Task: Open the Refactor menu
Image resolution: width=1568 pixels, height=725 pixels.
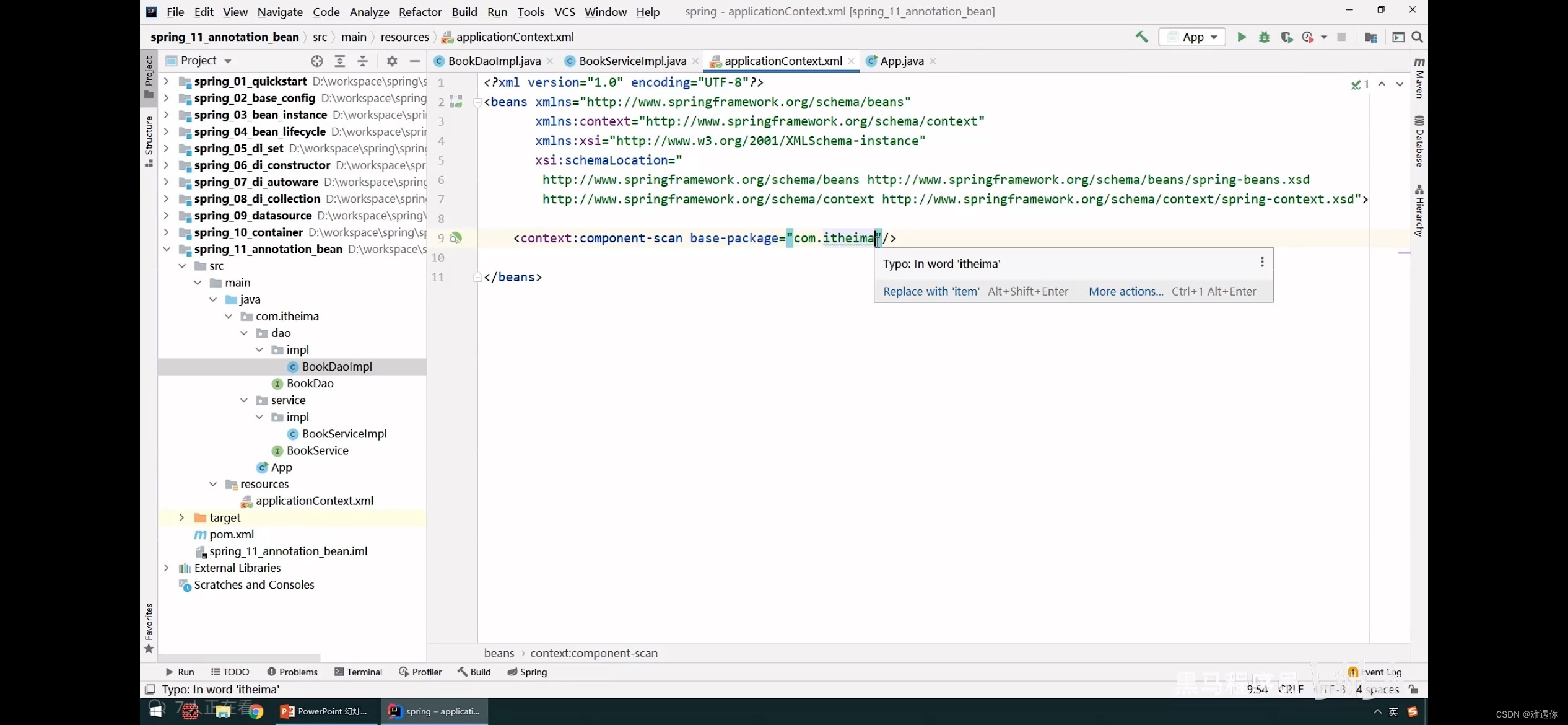Action: click(x=420, y=12)
